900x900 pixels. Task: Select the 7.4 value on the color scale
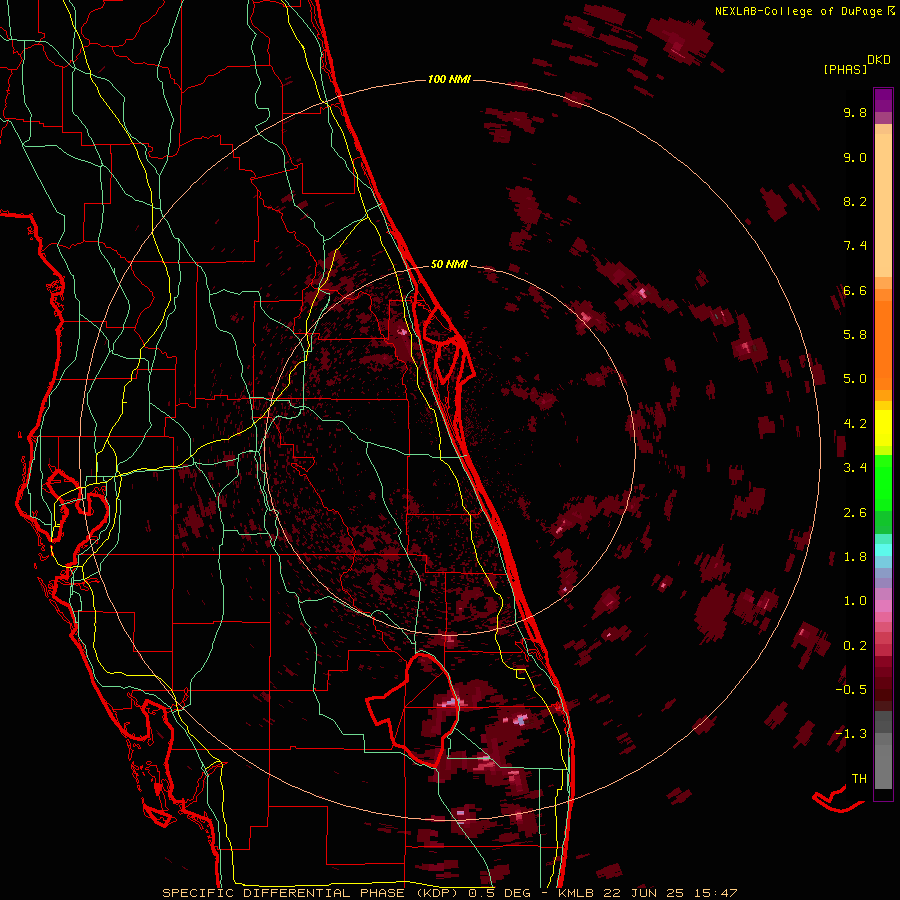coord(855,246)
